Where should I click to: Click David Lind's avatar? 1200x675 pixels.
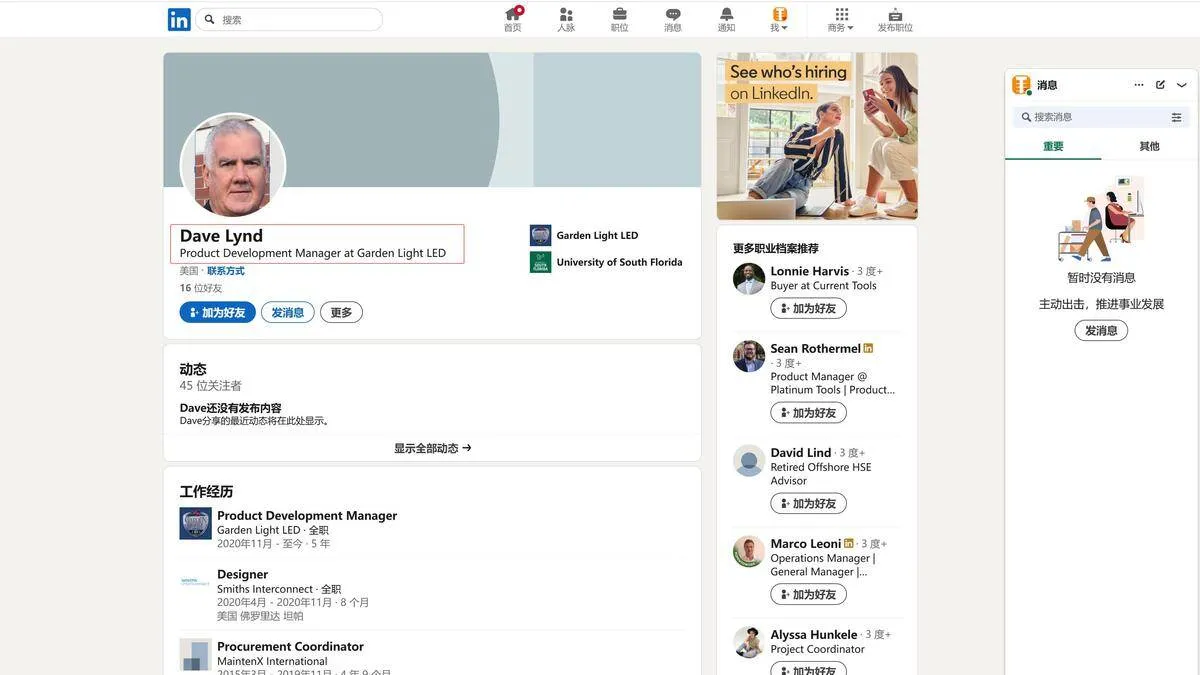[x=749, y=461]
